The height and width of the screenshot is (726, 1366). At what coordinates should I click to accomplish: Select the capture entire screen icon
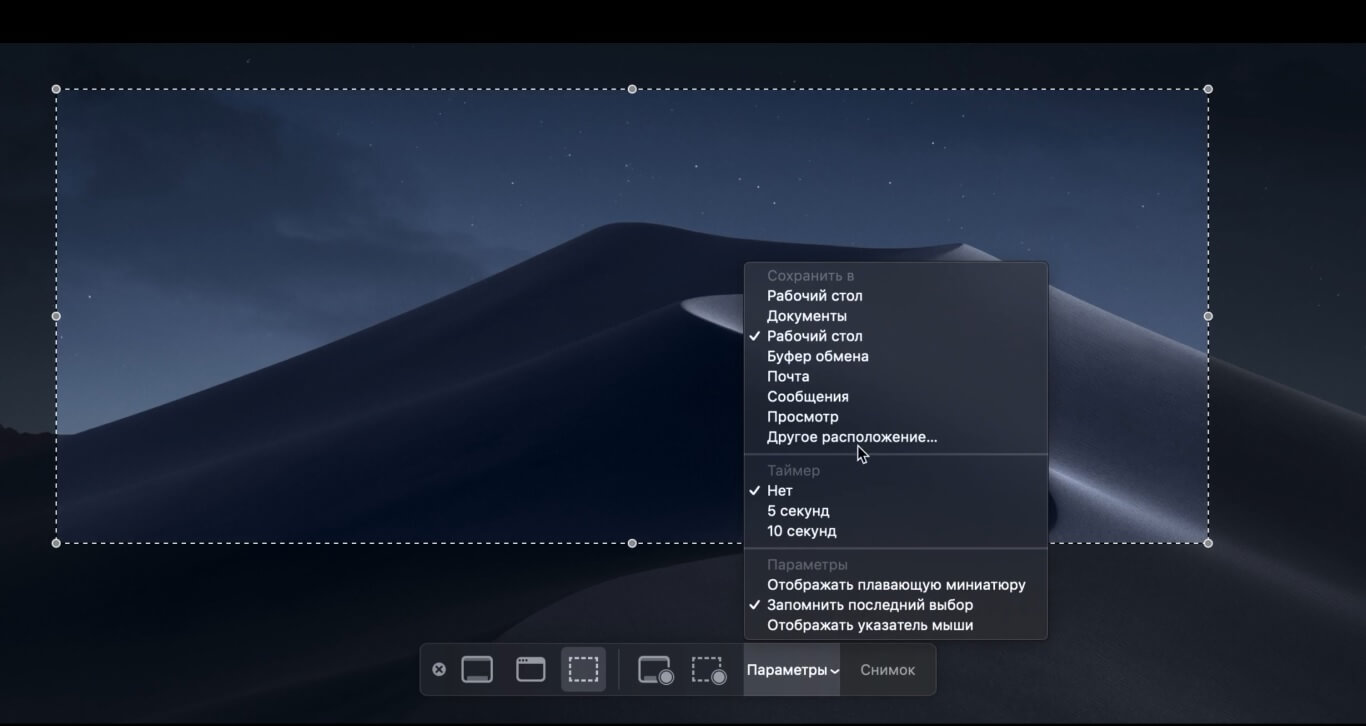[477, 670]
